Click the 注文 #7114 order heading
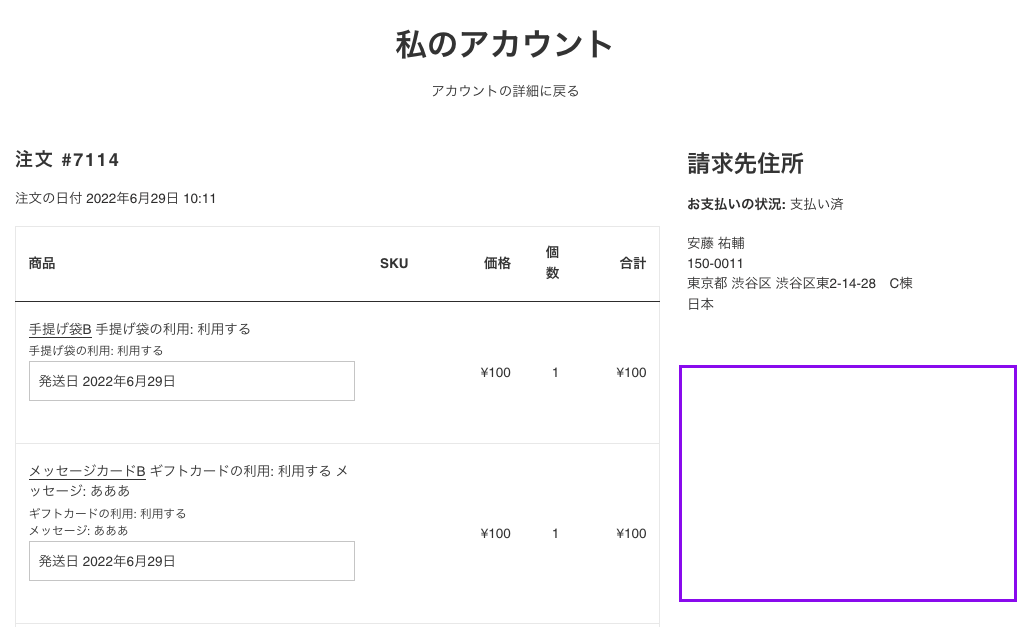The height and width of the screenshot is (627, 1034). 68,160
